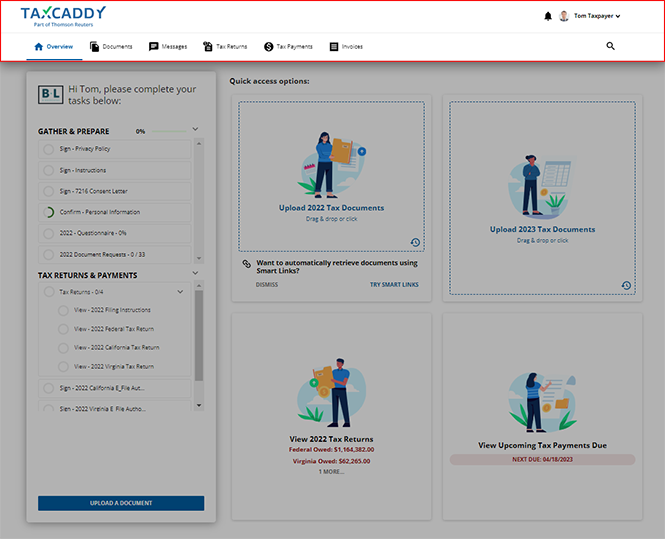Open the Tax Payments tab
This screenshot has height=539, width=665.
click(288, 46)
